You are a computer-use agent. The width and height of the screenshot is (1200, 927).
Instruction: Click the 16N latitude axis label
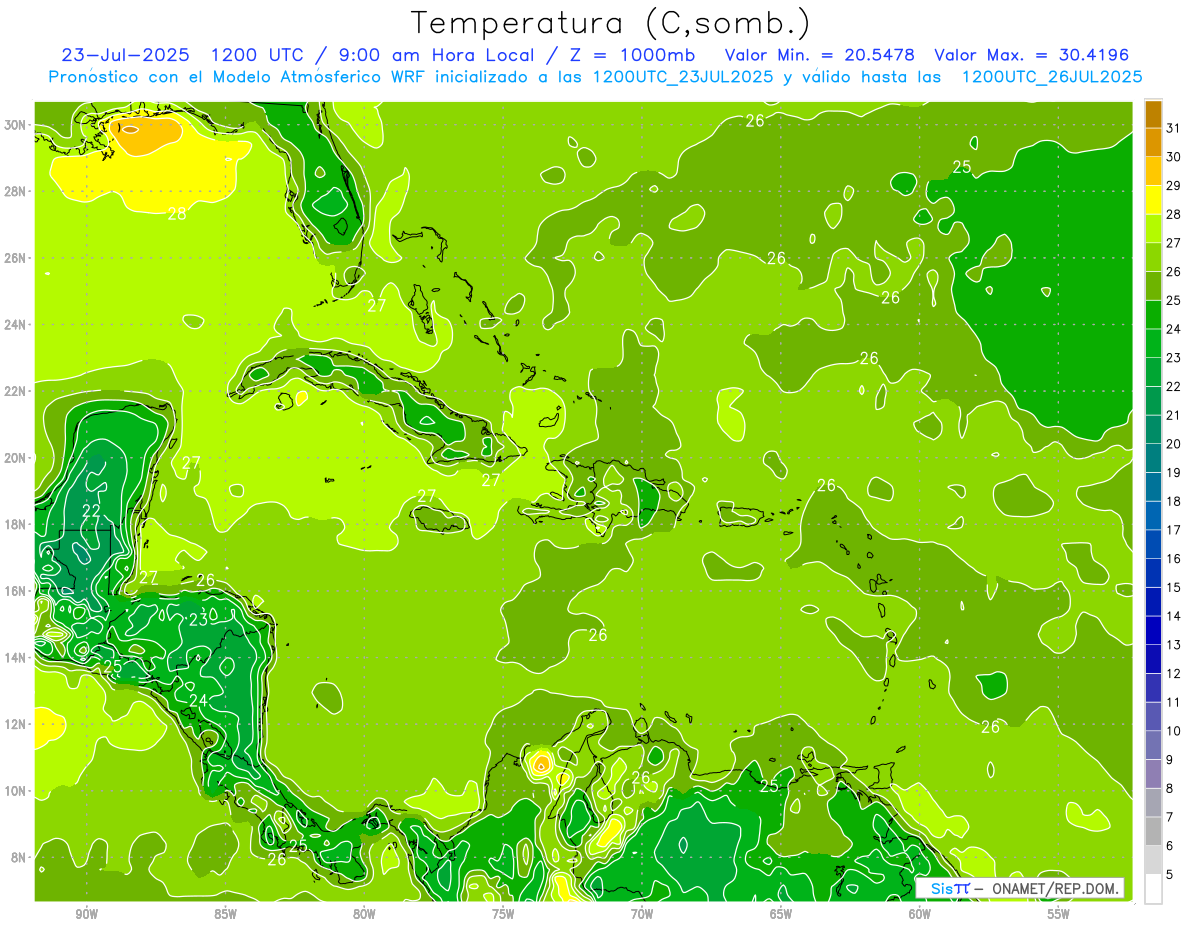point(16,591)
